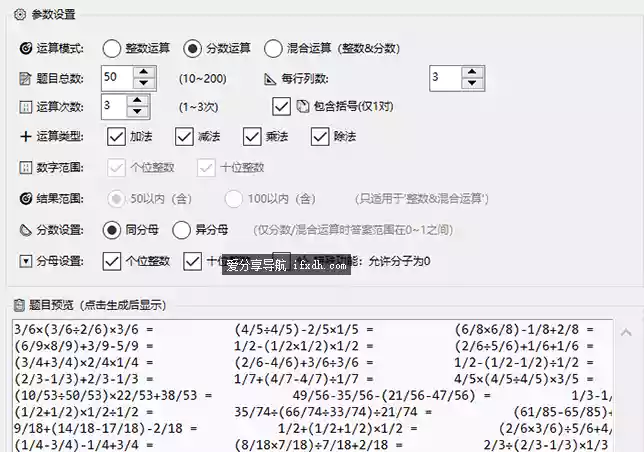
Task: Decrease 每行列数 with down arrow
Action: point(472,83)
